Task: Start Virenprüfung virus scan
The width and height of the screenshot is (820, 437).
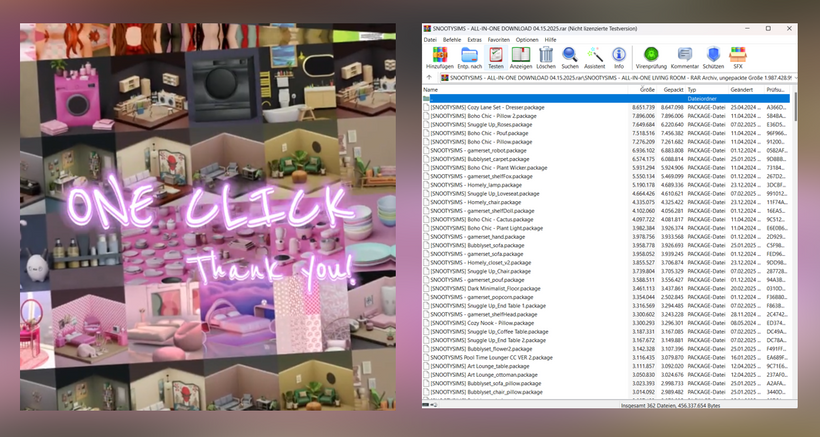Action: [651, 55]
